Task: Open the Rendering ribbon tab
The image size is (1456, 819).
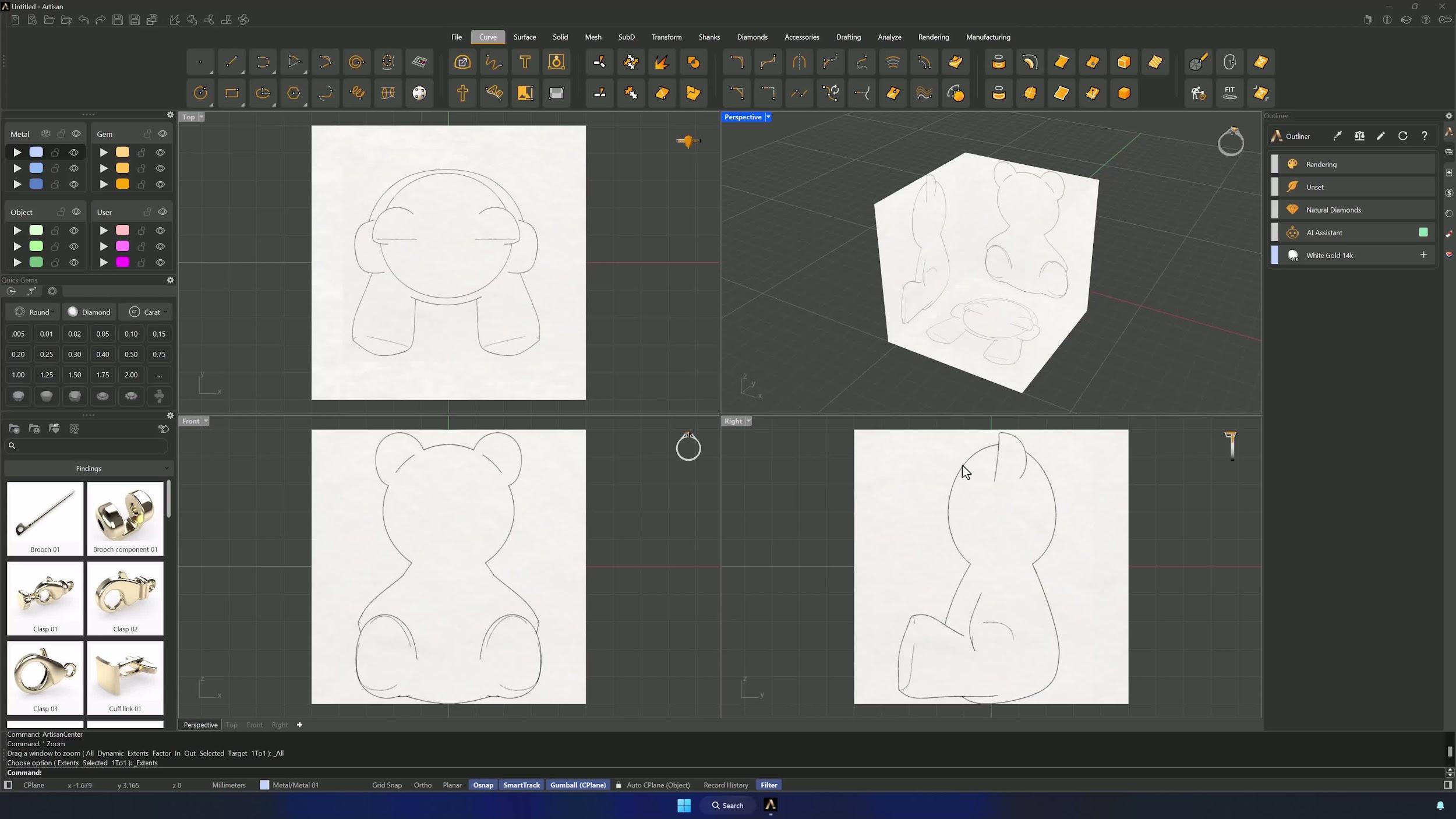Action: click(x=934, y=37)
